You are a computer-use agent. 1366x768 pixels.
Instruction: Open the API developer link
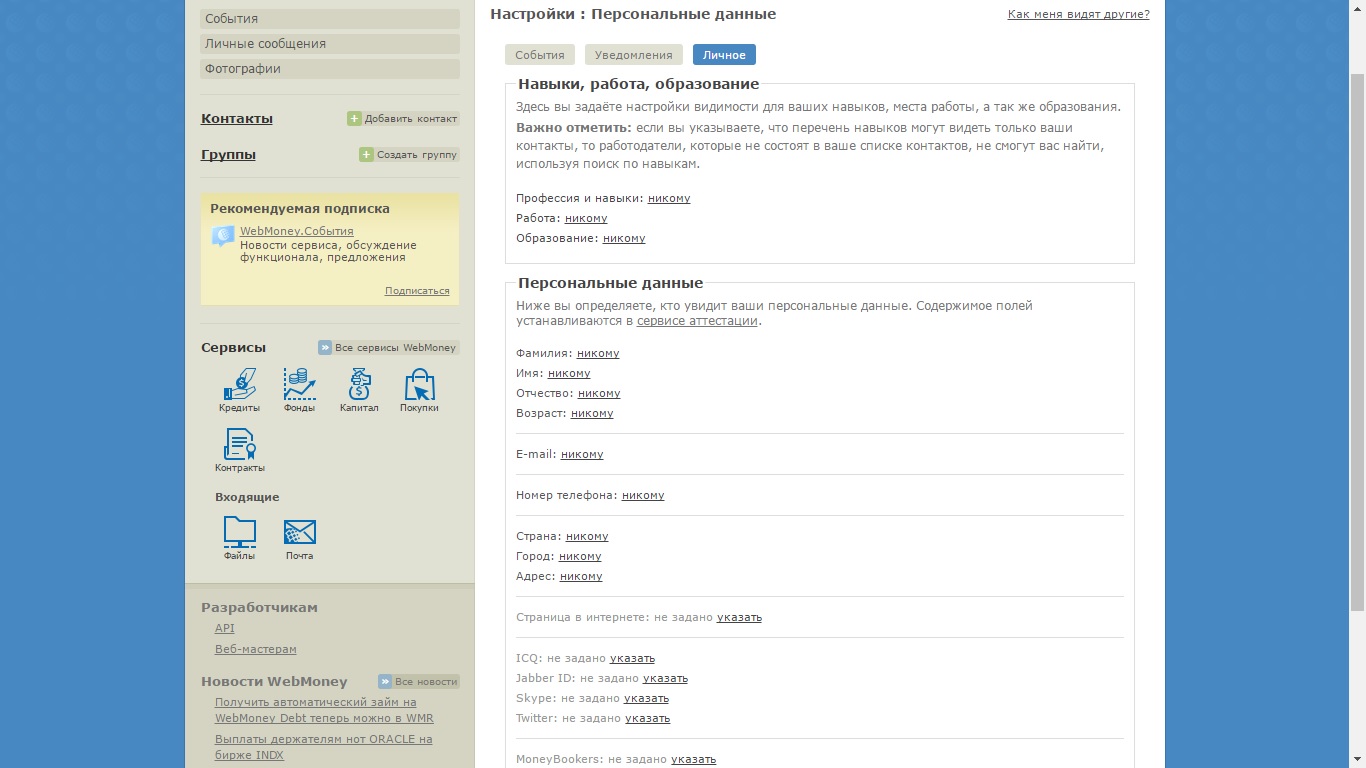coord(225,628)
